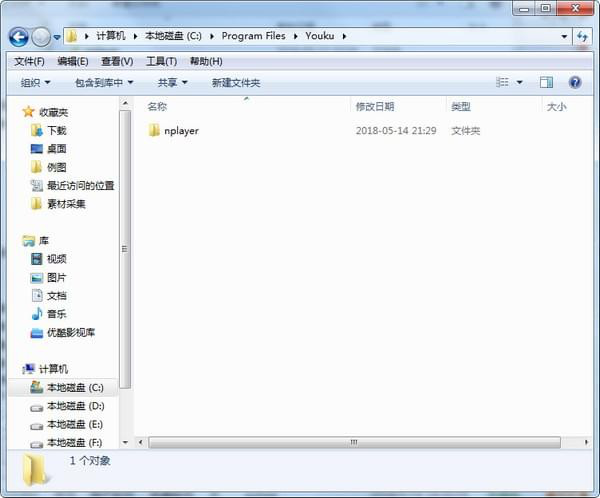
Task: Open help with the question mark icon
Action: coord(575,82)
